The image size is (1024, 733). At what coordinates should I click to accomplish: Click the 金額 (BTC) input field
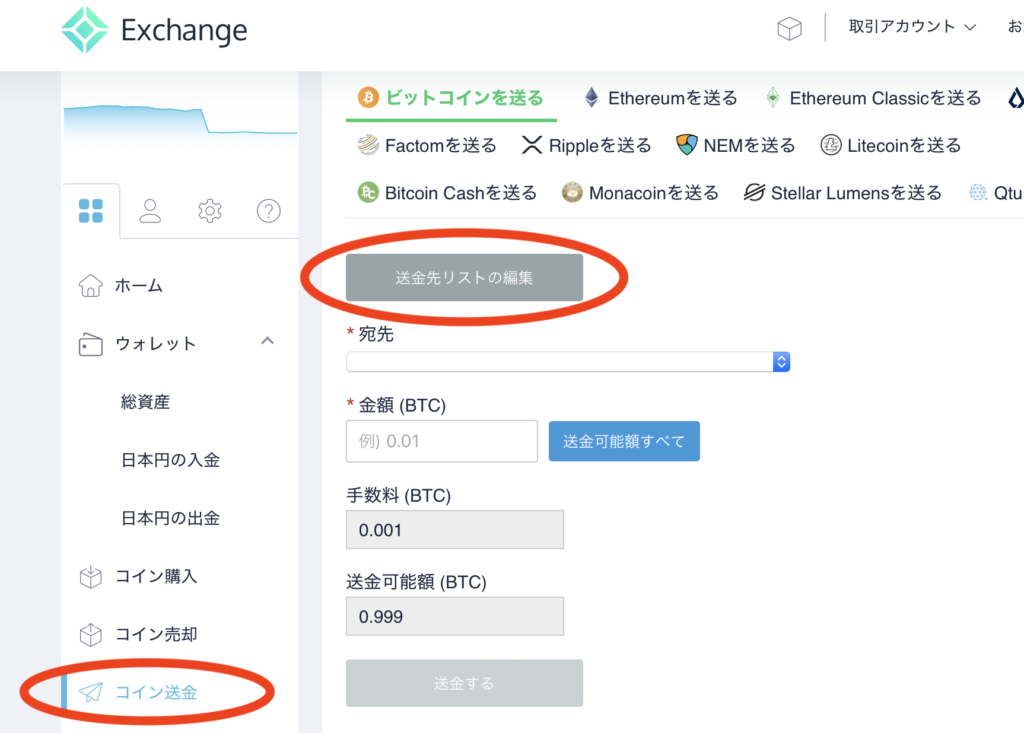click(442, 441)
